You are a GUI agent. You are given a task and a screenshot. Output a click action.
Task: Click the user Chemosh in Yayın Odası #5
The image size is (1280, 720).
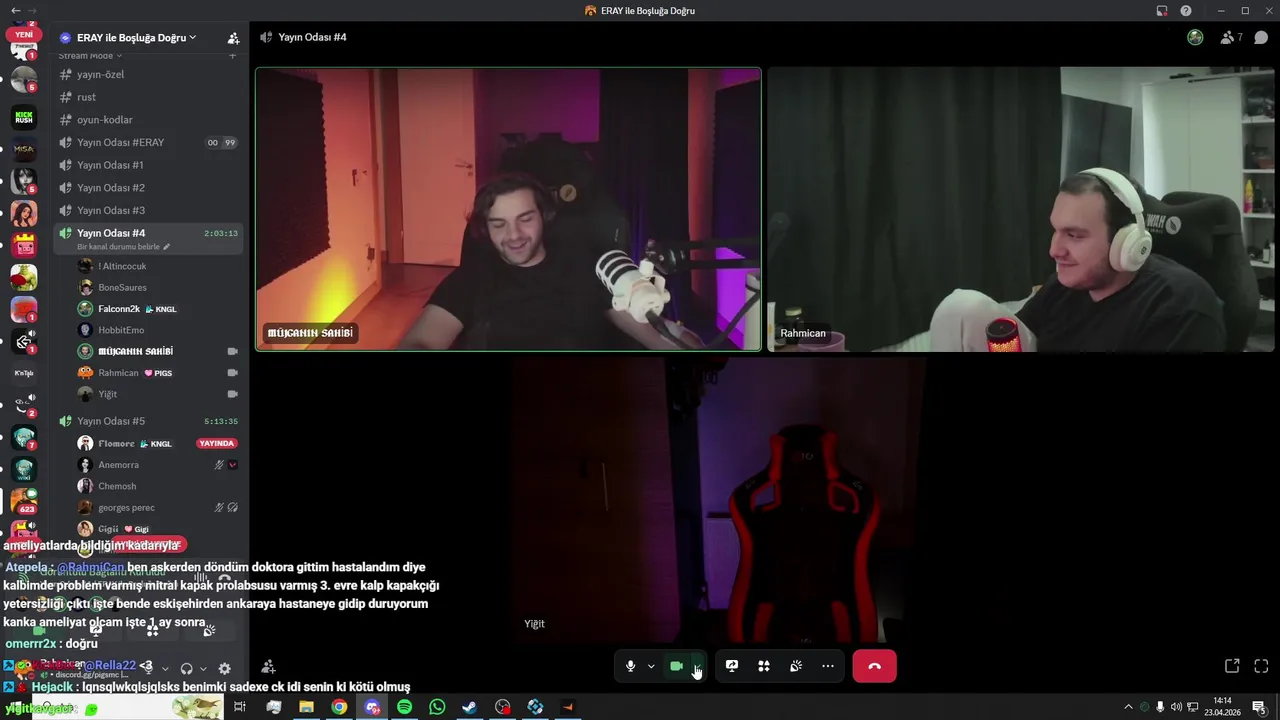[158, 486]
